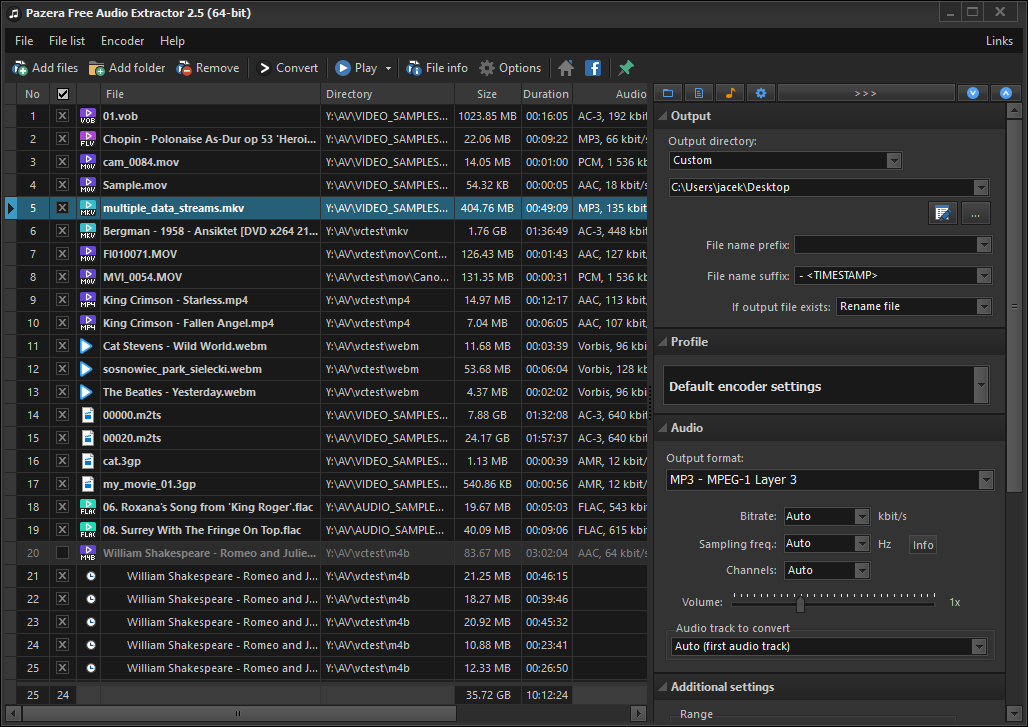Click the Info button beside sampling frequency

[923, 545]
